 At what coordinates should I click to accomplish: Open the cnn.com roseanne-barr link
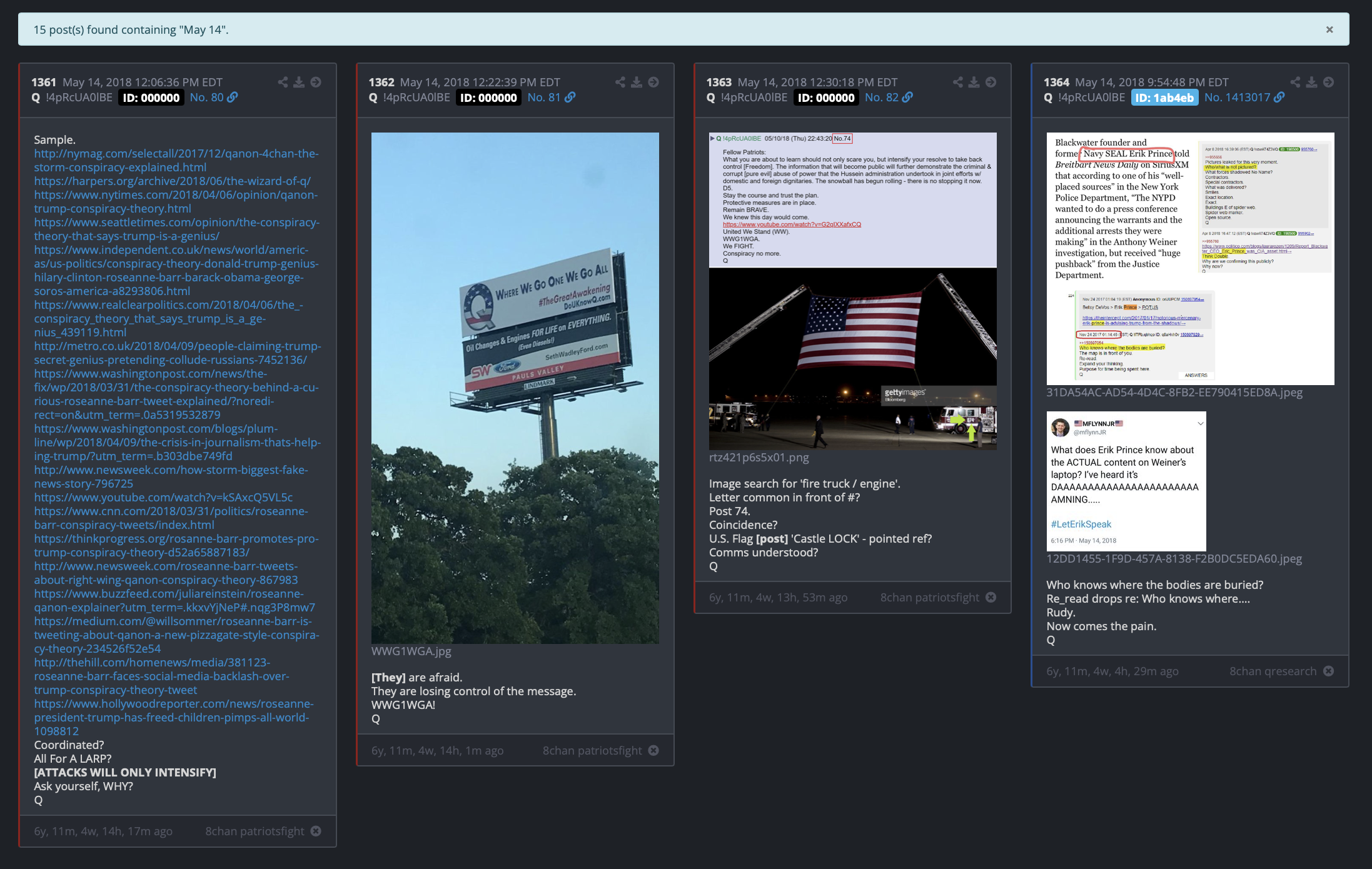coord(171,518)
